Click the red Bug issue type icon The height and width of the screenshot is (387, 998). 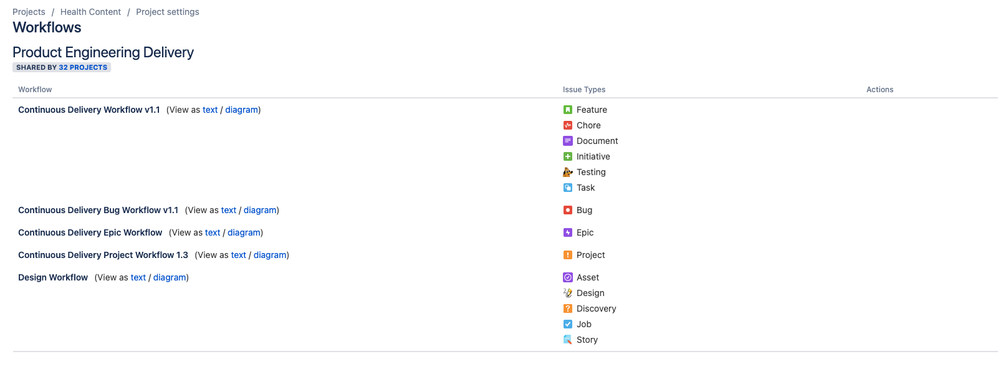point(568,210)
